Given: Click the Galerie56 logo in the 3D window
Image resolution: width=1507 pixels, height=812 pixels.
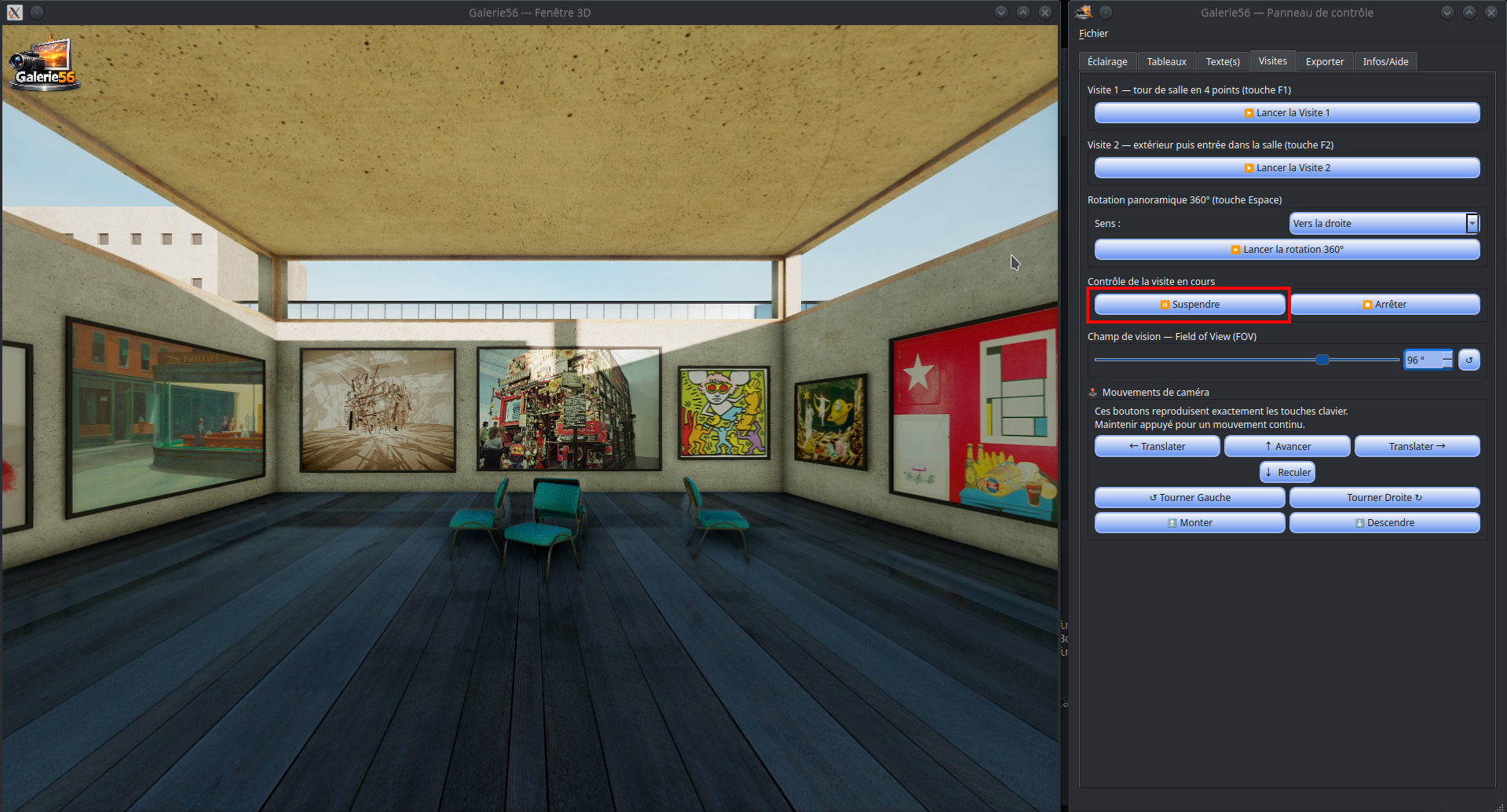Looking at the screenshot, I should [44, 64].
